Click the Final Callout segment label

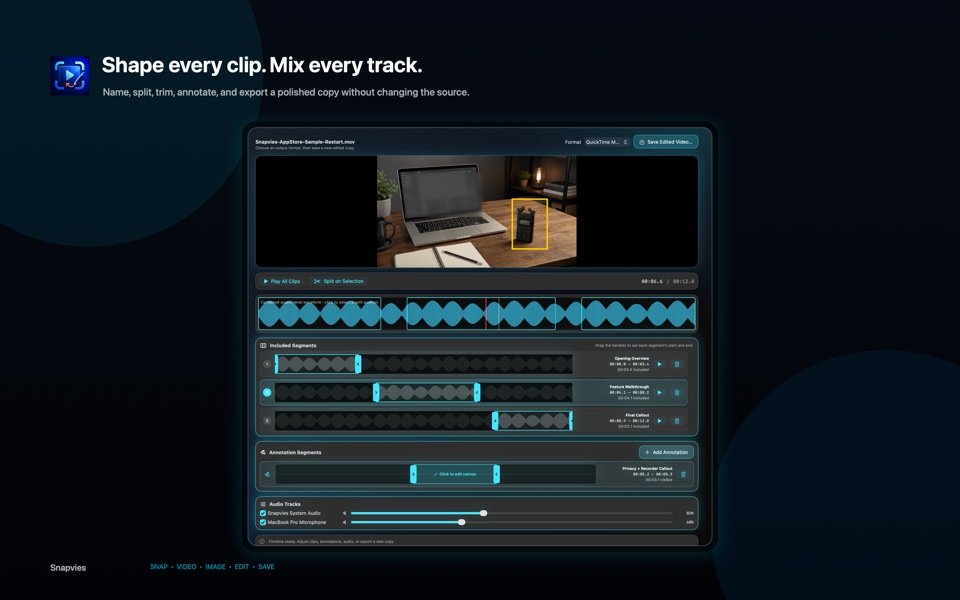(637, 415)
